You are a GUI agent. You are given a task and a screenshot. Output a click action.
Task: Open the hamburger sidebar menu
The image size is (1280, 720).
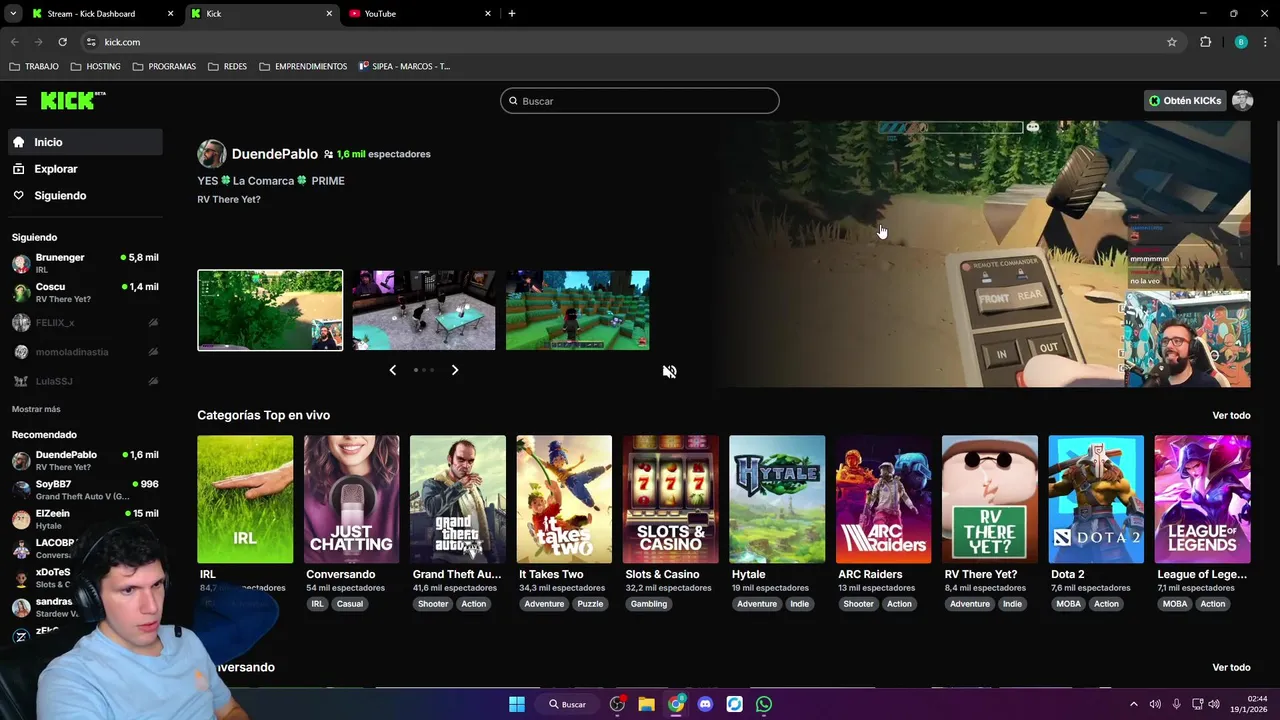click(21, 101)
